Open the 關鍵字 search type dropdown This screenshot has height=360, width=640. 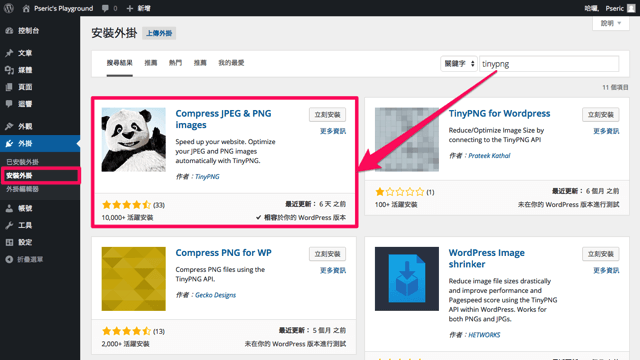pyautogui.click(x=459, y=64)
